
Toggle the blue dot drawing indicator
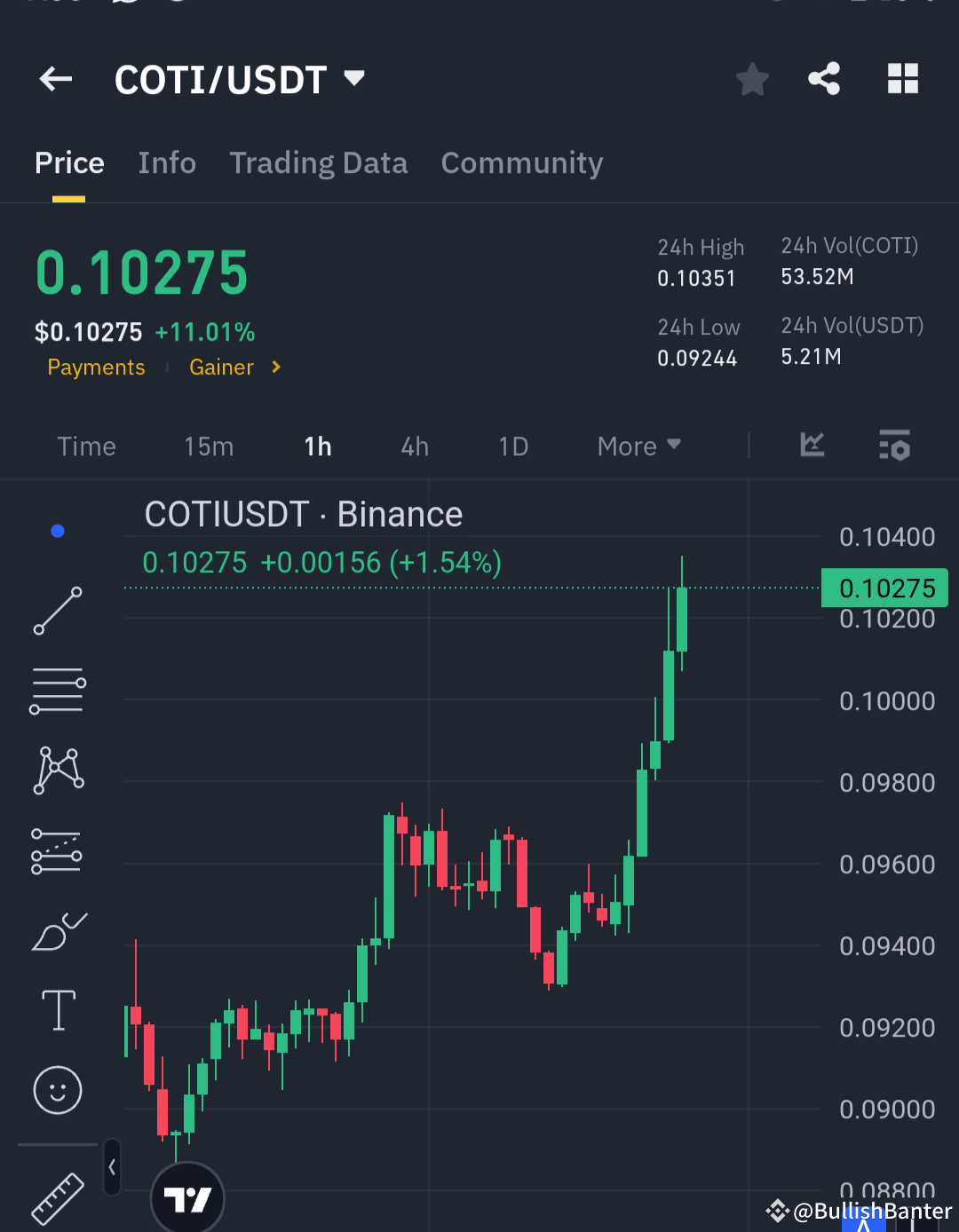(58, 531)
